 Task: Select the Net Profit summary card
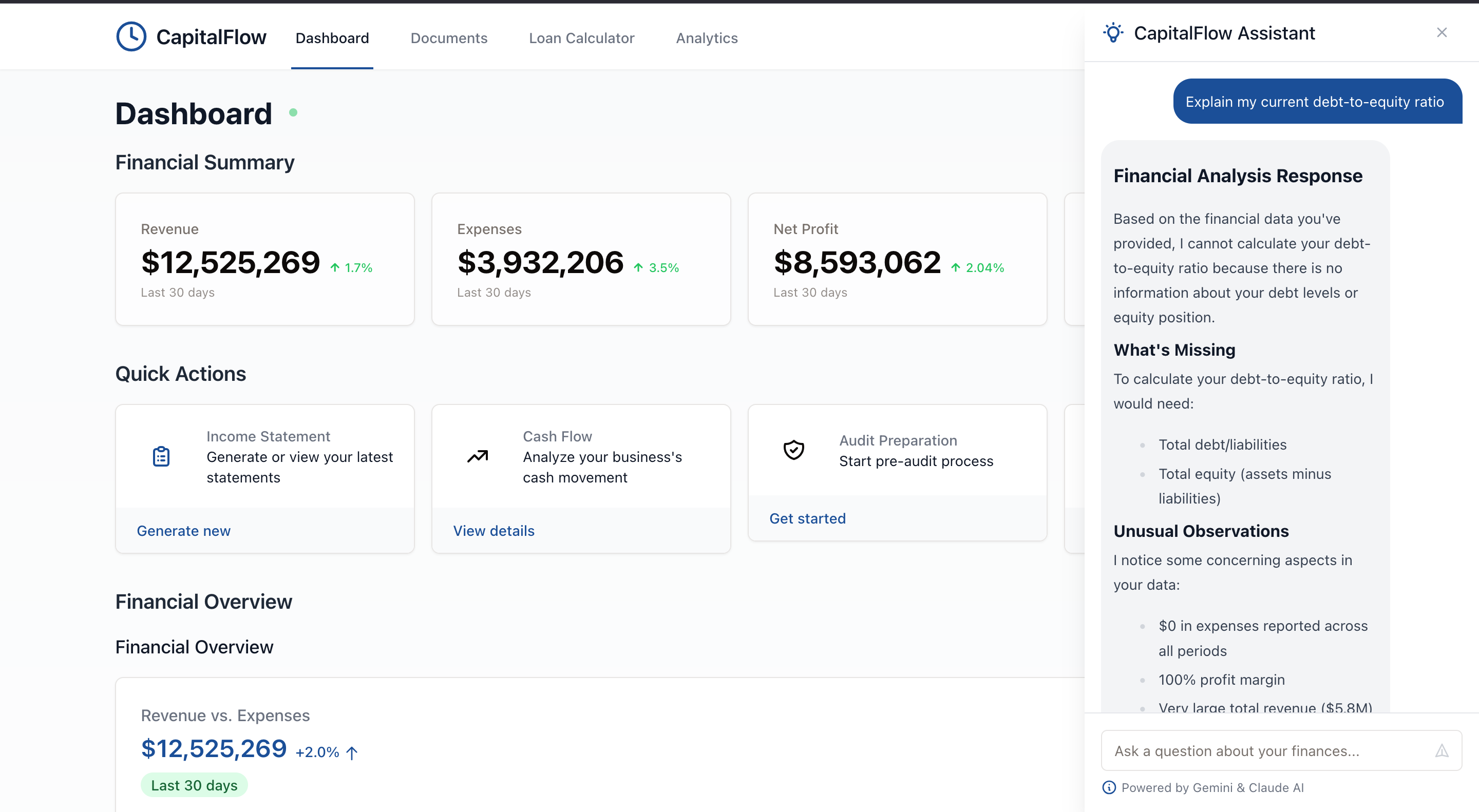click(897, 259)
